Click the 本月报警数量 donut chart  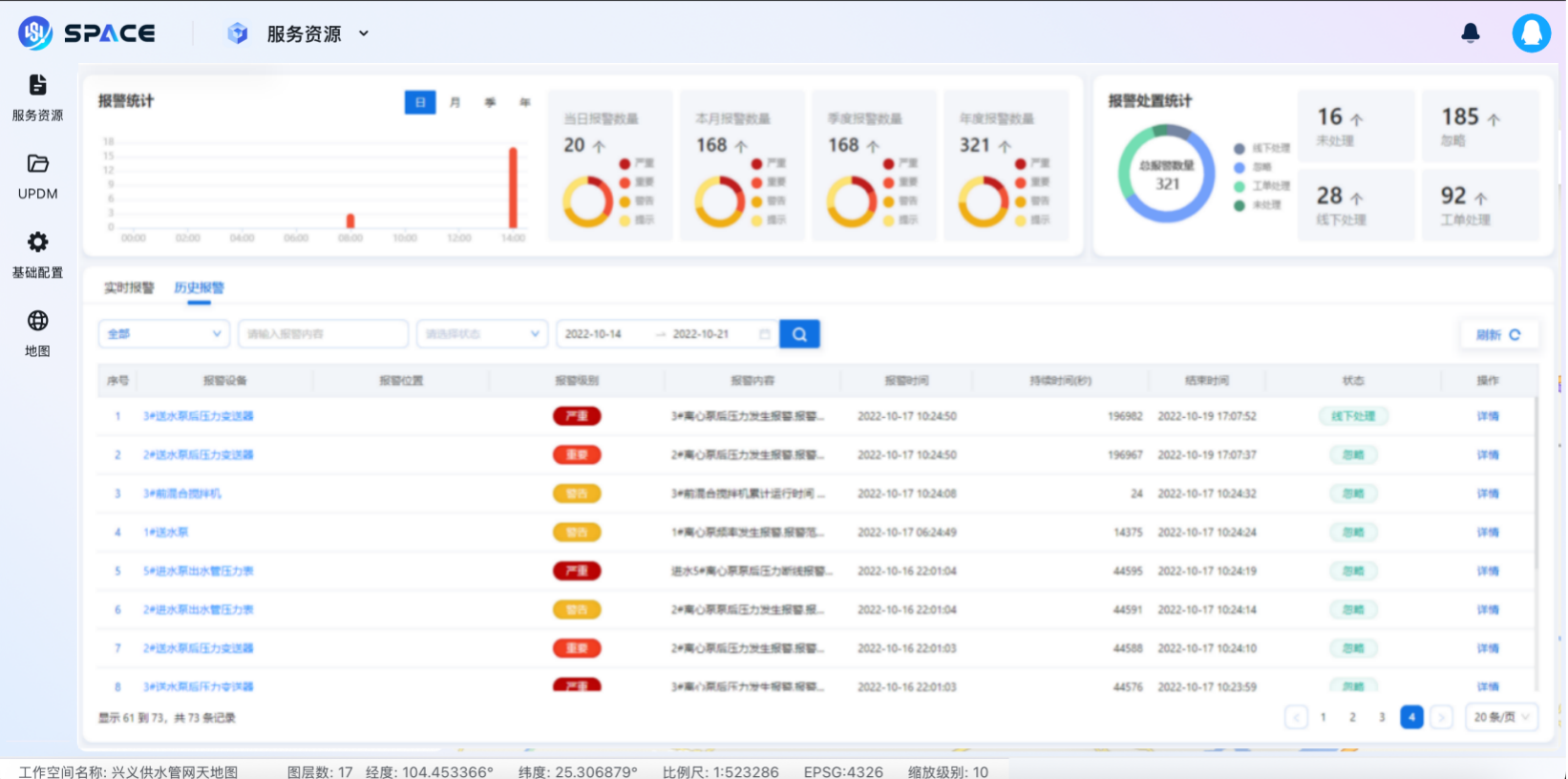(719, 201)
